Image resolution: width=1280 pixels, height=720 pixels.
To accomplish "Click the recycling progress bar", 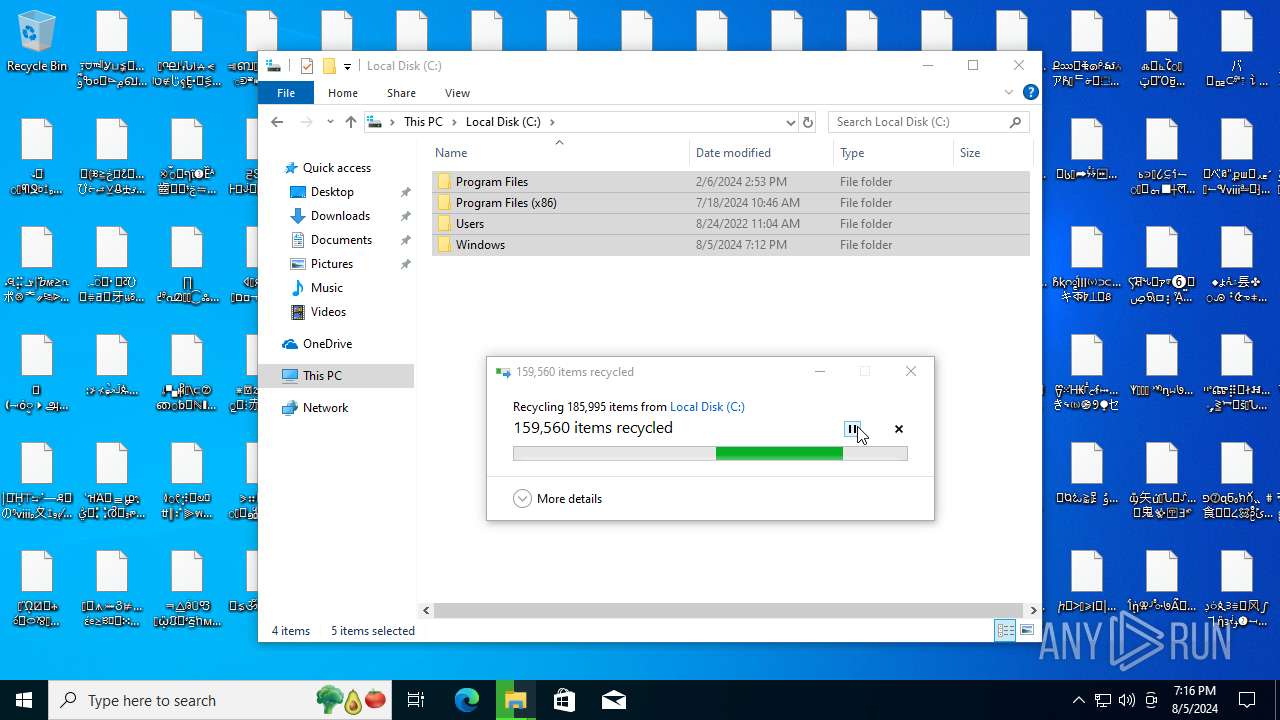I will click(710, 454).
